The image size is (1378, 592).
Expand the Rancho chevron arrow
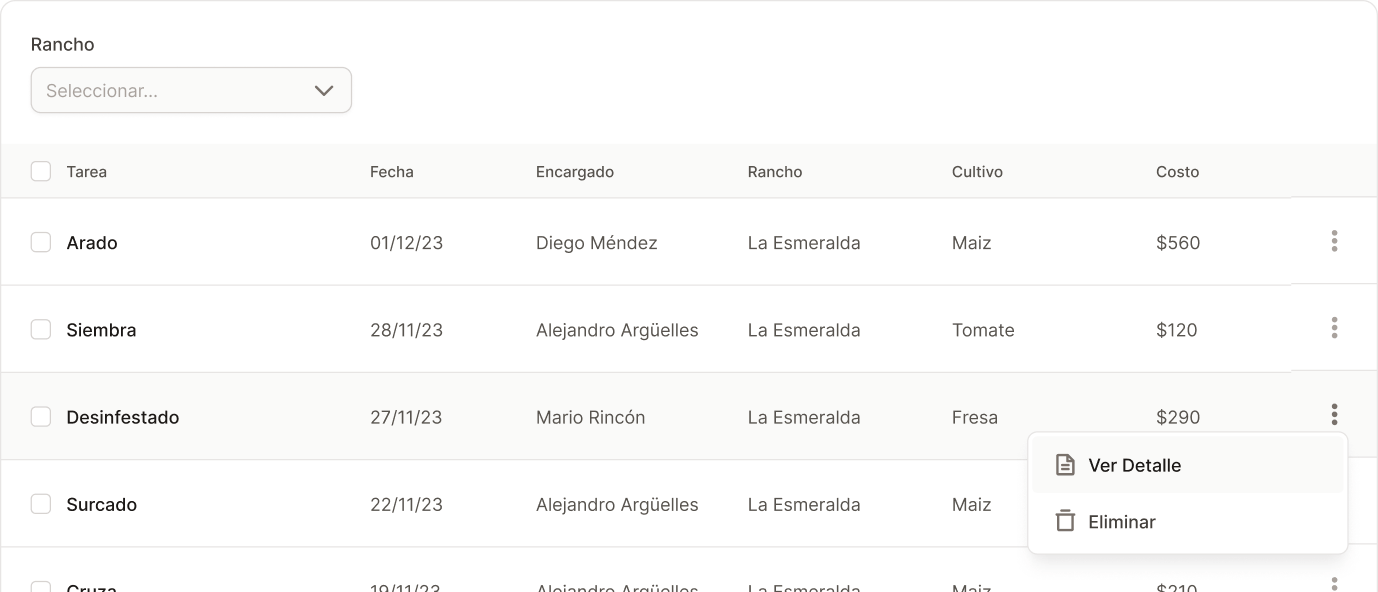324,90
